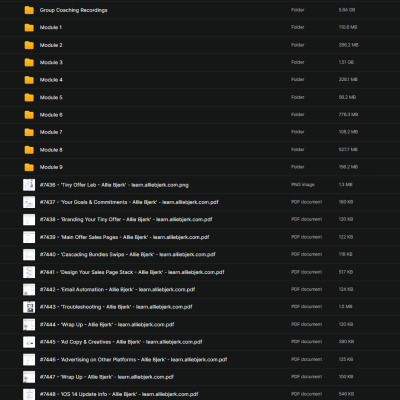The image size is (400, 400).
Task: Select the 'Module 9' folder name
Action: 51,167
